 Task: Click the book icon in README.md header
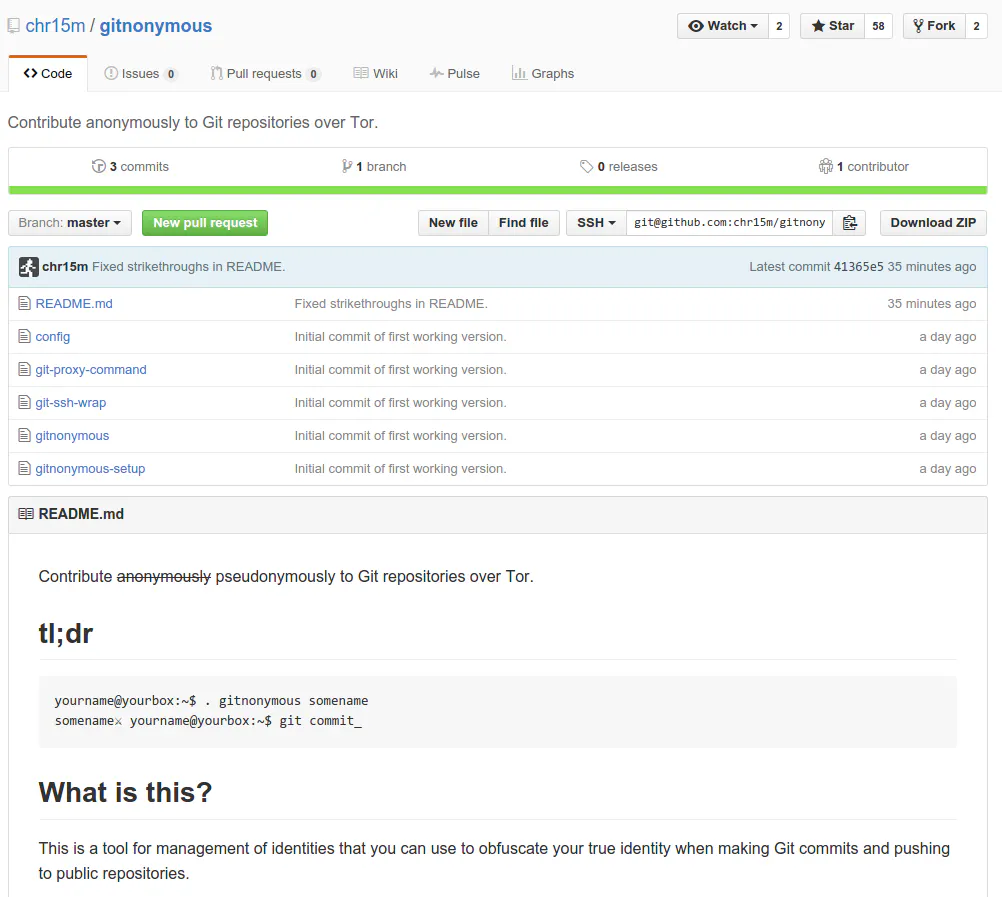(26, 514)
